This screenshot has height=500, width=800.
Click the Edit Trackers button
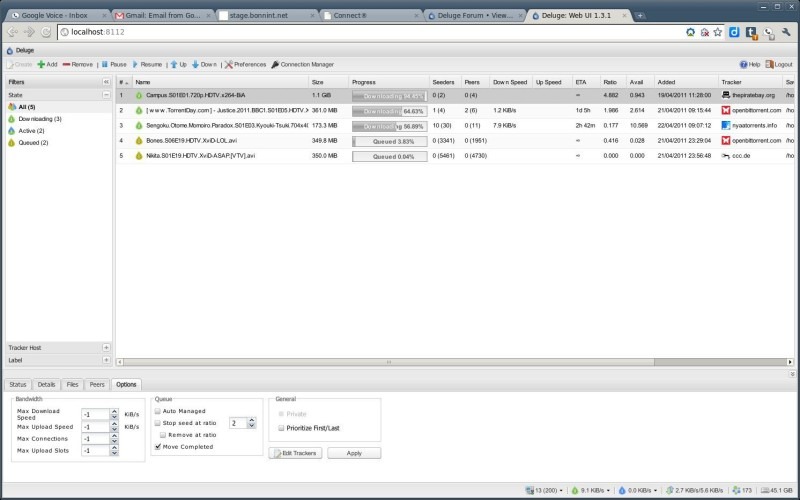[x=295, y=453]
